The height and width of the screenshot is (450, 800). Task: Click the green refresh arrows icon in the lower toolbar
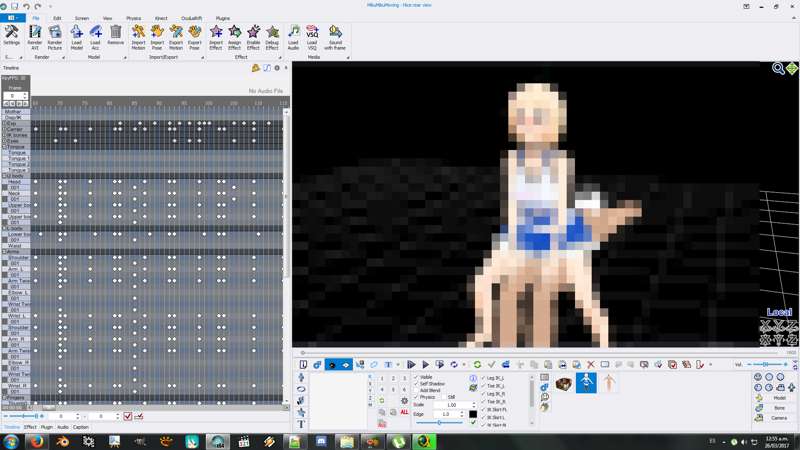477,364
